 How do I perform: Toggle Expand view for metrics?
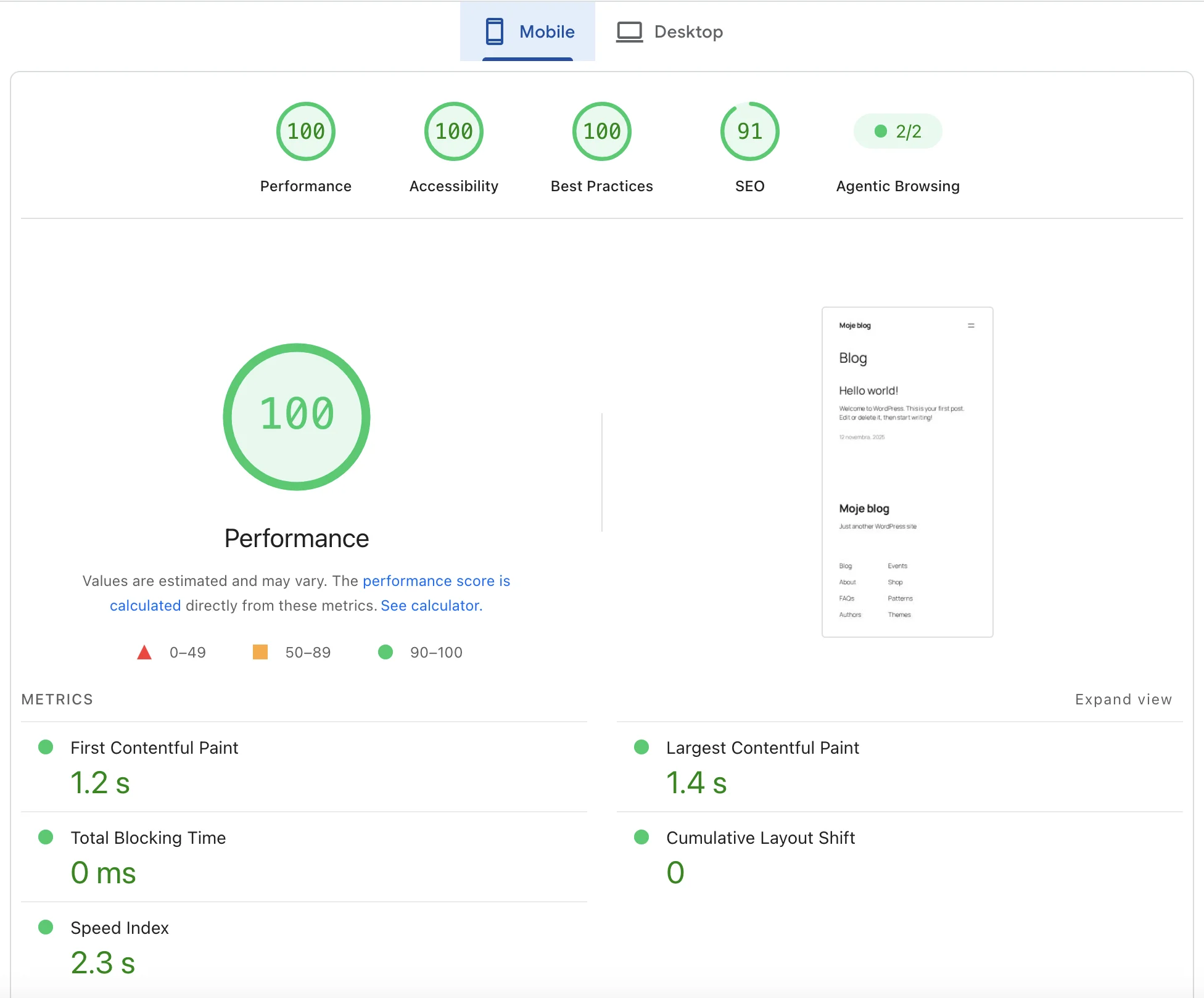point(1123,699)
